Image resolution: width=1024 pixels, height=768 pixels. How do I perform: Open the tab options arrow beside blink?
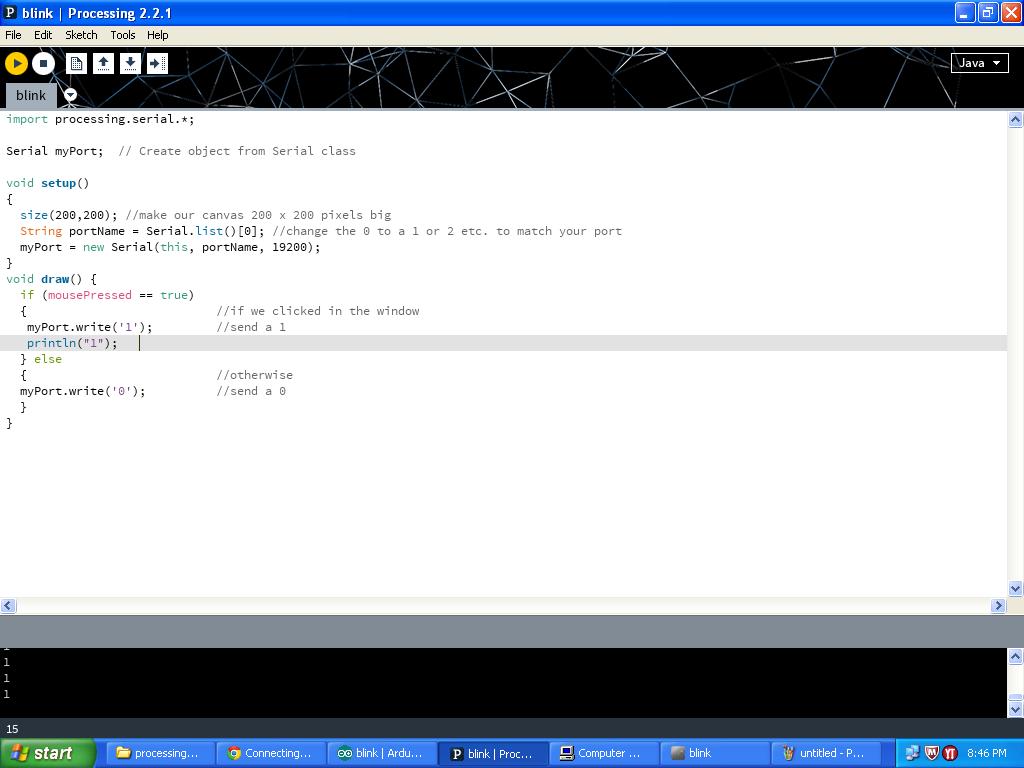click(x=71, y=95)
